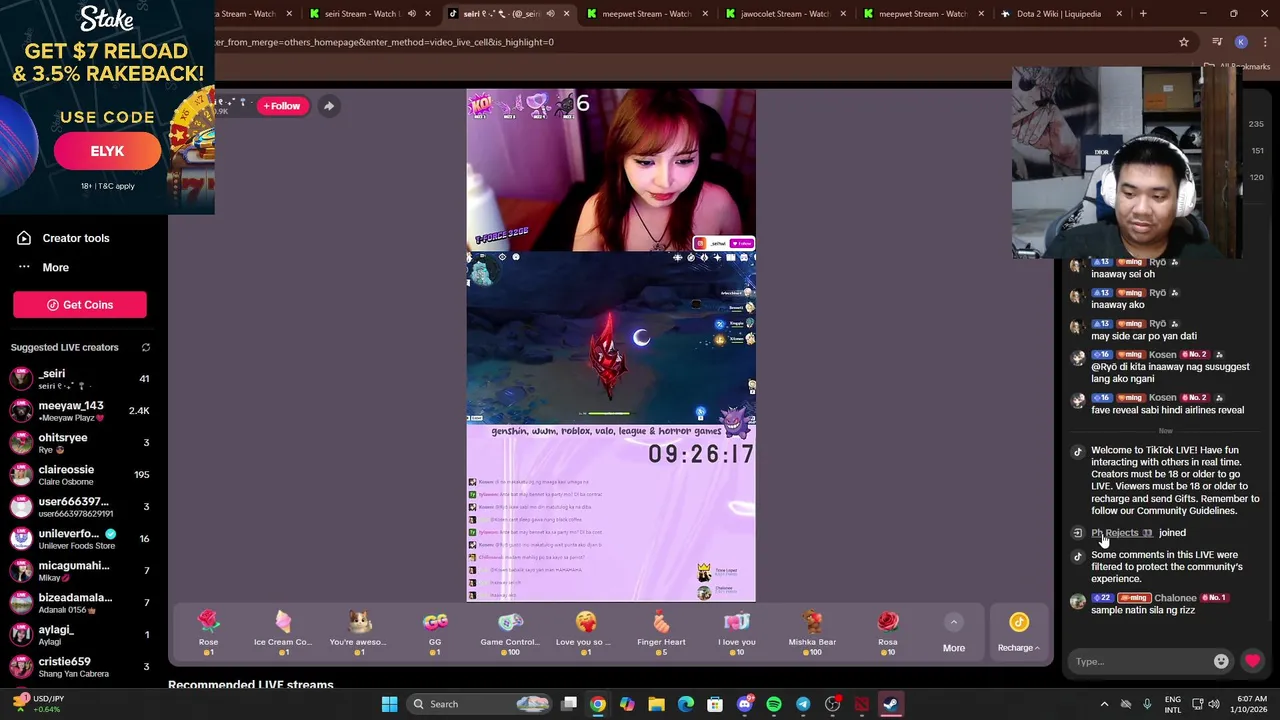Share the live stream via arrow icon
This screenshot has width=1280, height=720.
(328, 106)
